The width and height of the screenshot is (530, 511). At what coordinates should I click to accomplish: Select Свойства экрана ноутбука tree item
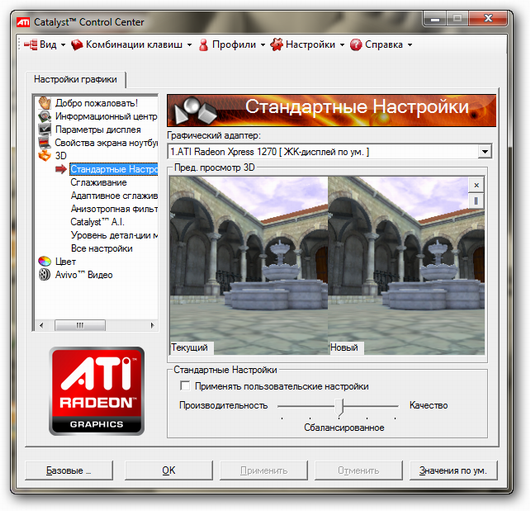coord(106,143)
